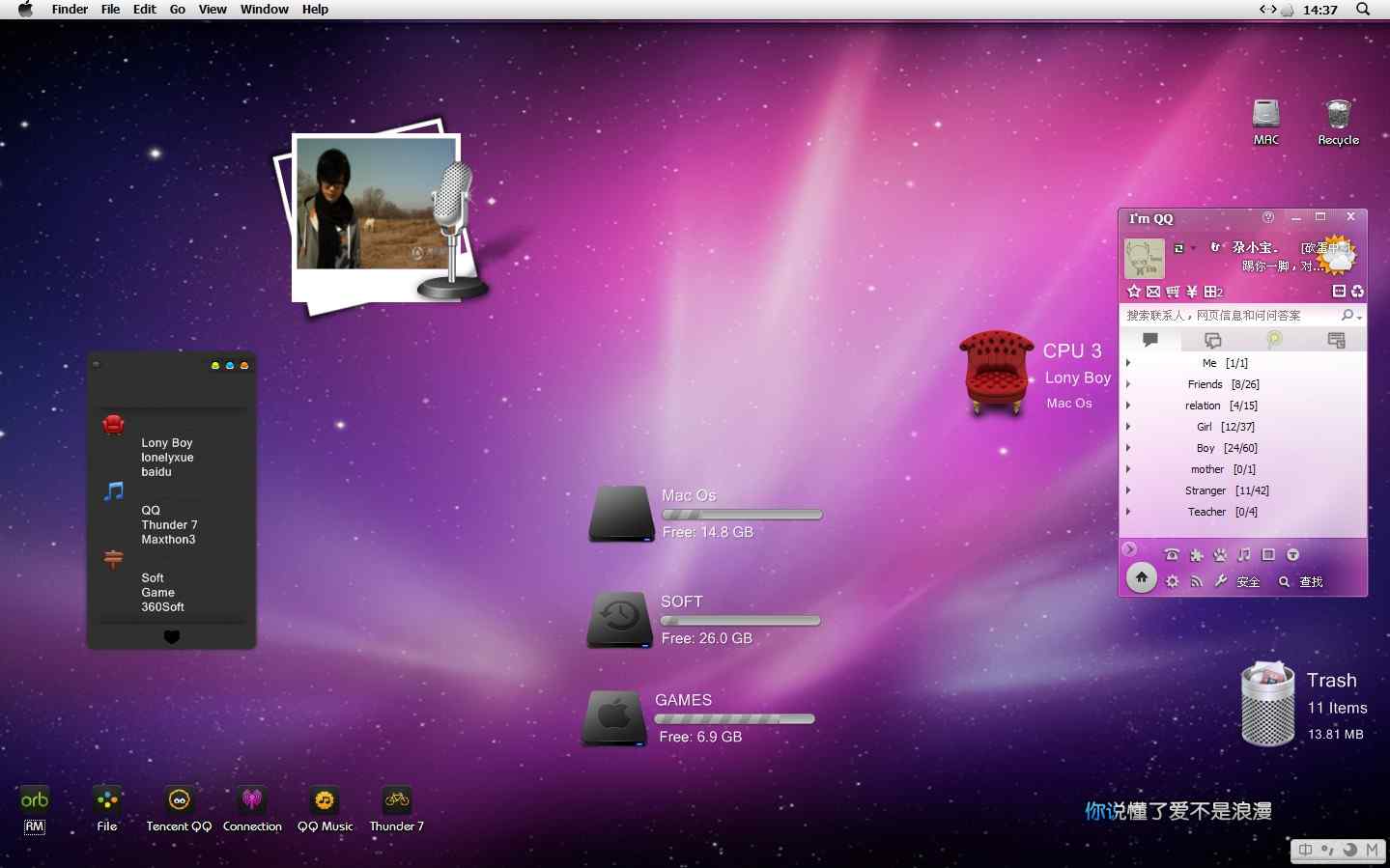Open the Go menu
1390x868 pixels.
tap(178, 10)
